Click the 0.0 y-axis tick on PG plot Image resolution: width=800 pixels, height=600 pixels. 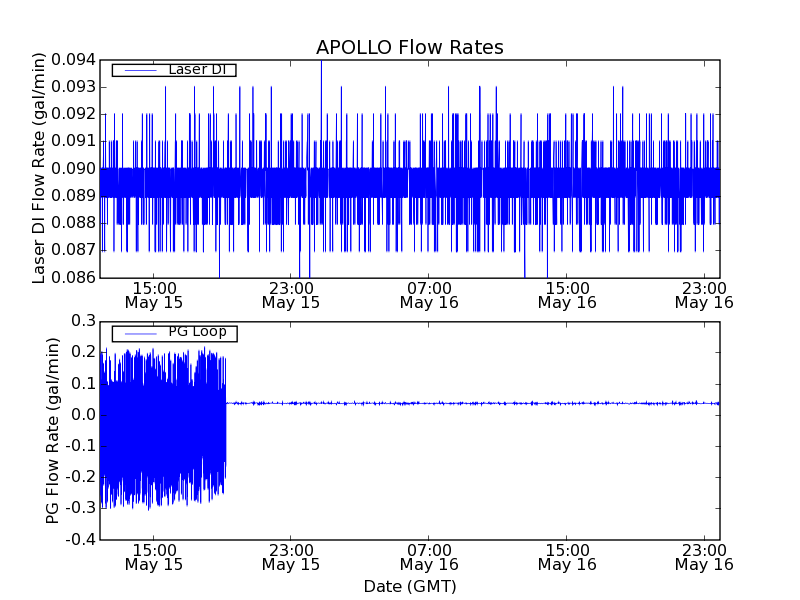coord(82,414)
